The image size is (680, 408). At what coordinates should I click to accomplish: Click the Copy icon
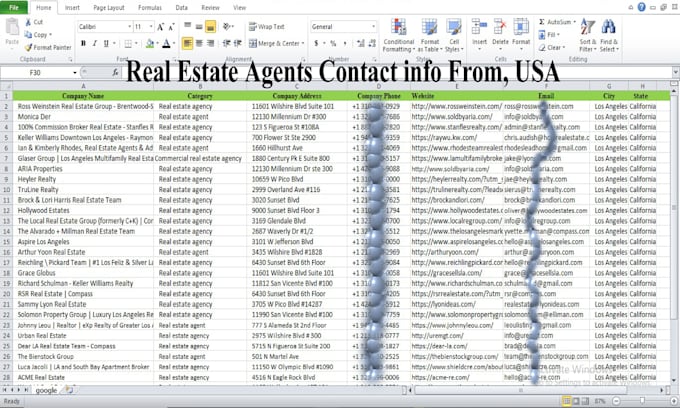click(x=29, y=35)
